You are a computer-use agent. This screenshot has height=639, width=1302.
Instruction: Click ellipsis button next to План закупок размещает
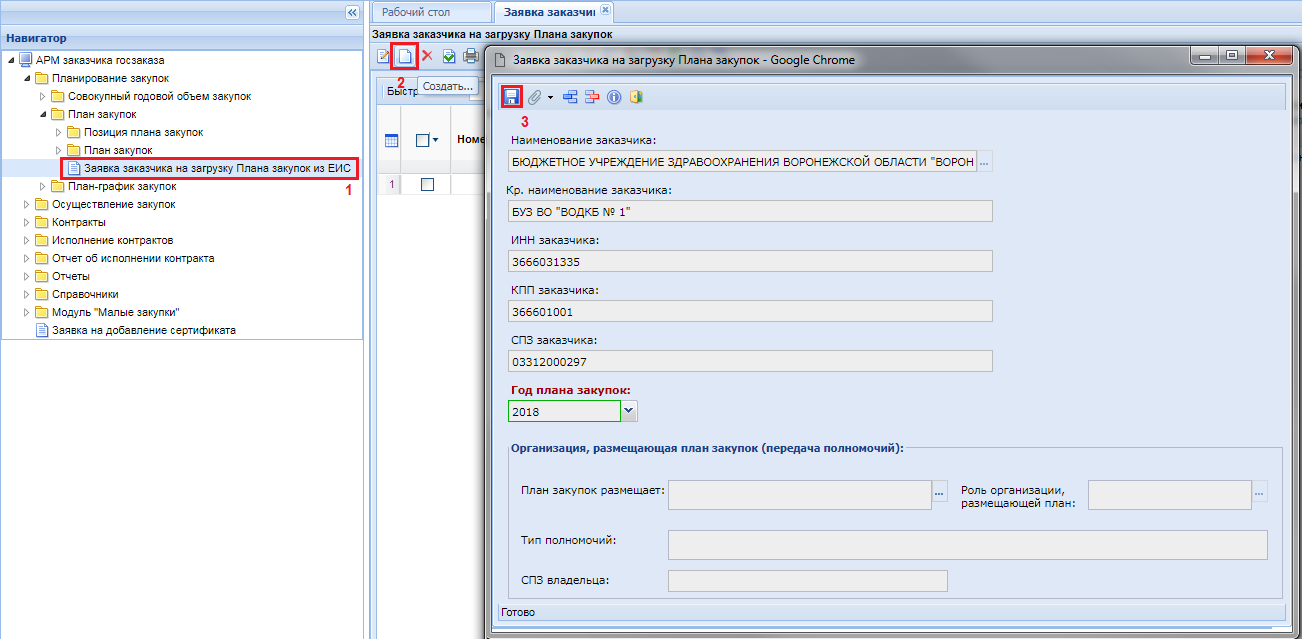[939, 491]
